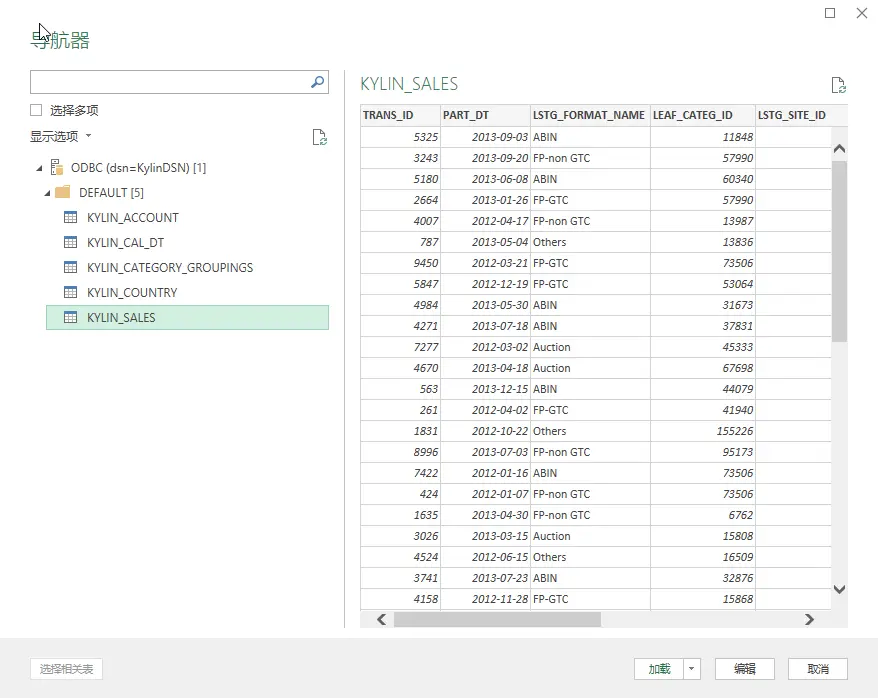Image resolution: width=878 pixels, height=698 pixels.
Task: Select KYLIN_CAL_DT in the tree
Action: coord(125,243)
